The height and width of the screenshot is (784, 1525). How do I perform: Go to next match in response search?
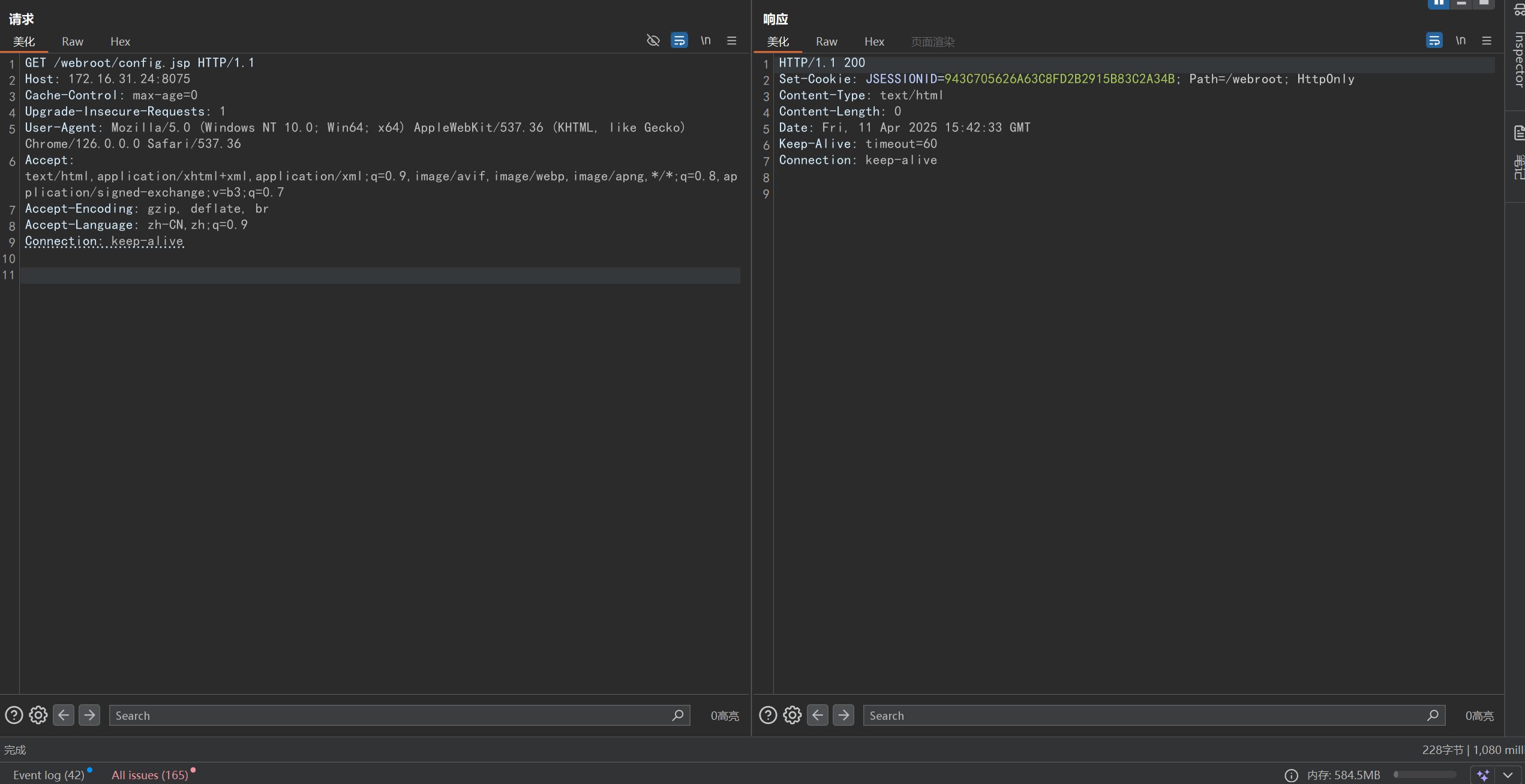click(x=843, y=715)
